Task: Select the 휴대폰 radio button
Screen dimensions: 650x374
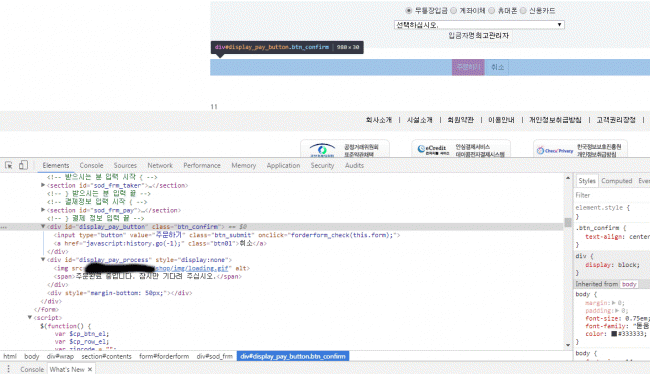Action: pos(492,11)
